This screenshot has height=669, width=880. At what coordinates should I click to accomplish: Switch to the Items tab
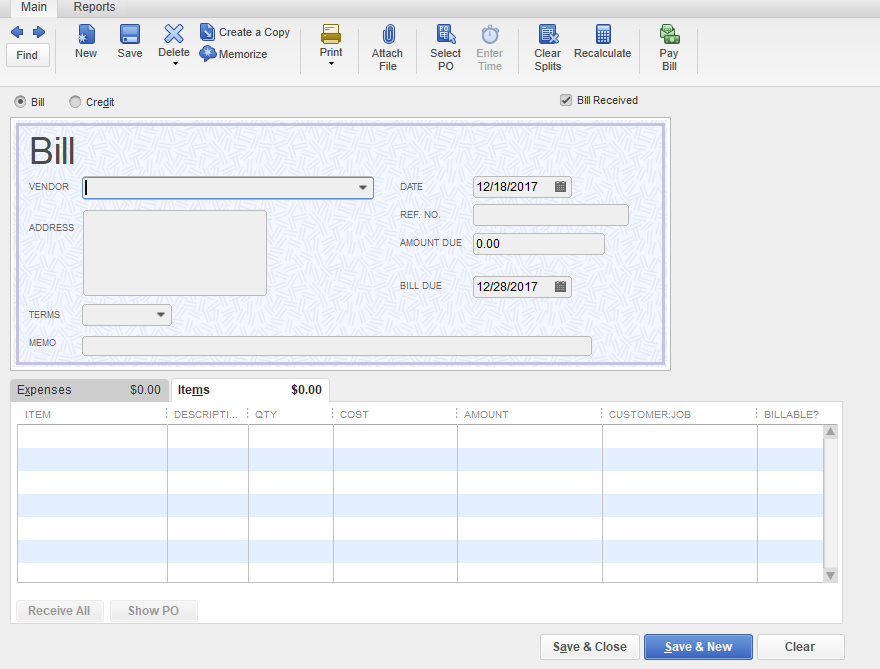click(250, 390)
